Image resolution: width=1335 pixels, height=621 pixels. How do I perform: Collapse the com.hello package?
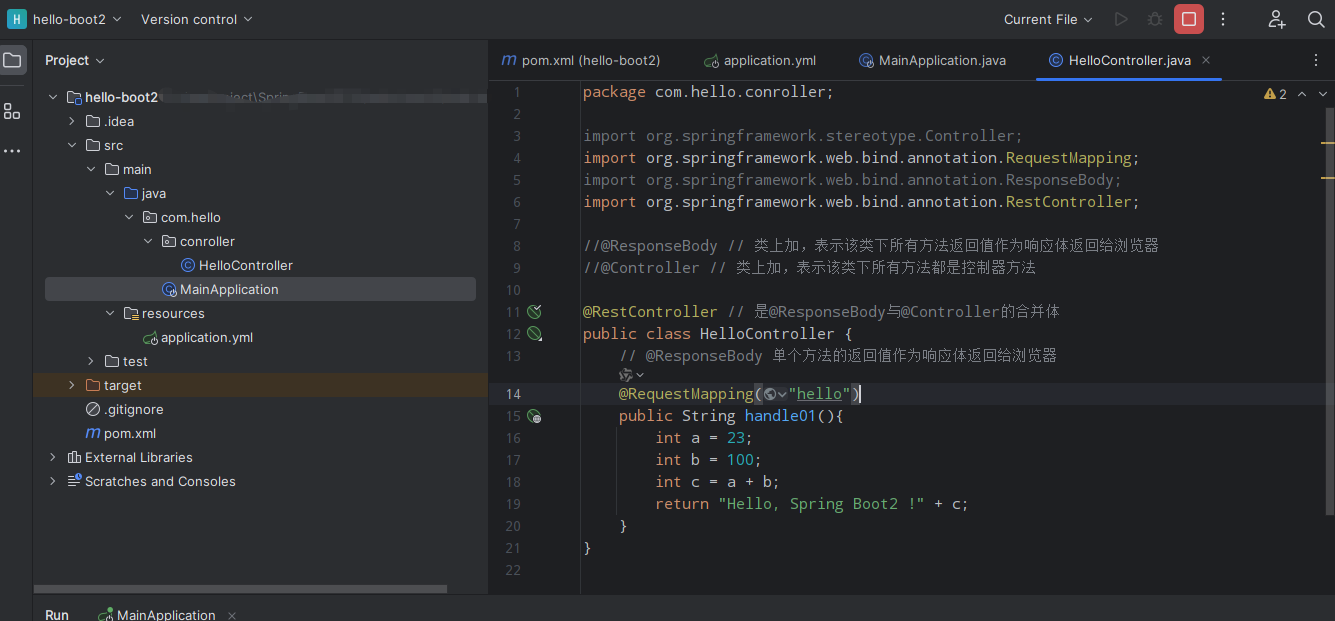pyautogui.click(x=129, y=217)
